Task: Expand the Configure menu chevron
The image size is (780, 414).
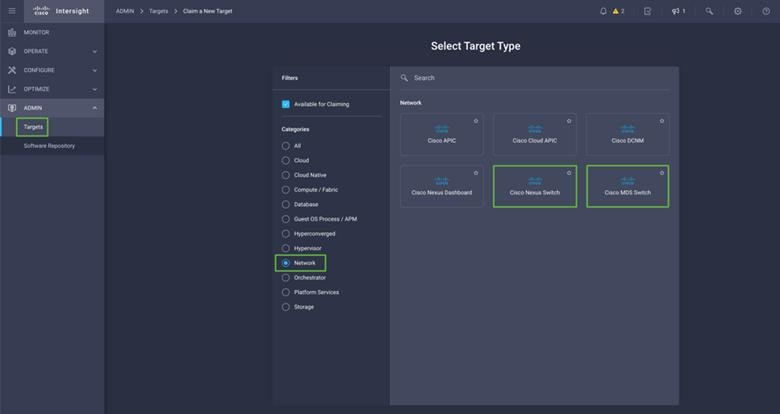Action: [95, 70]
